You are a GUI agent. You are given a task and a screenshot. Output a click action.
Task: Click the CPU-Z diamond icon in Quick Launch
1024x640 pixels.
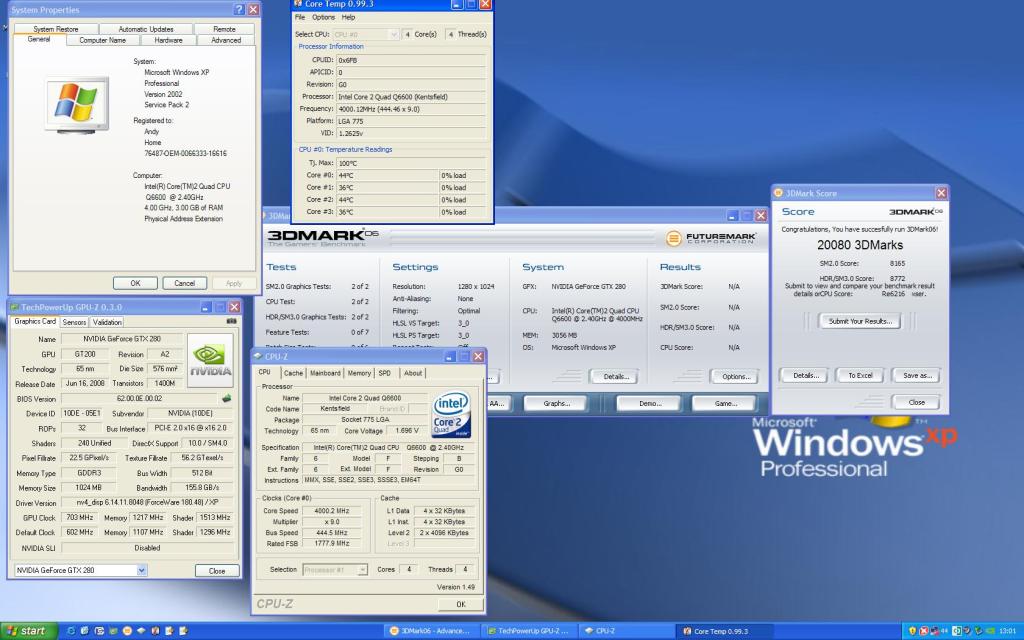[141, 631]
